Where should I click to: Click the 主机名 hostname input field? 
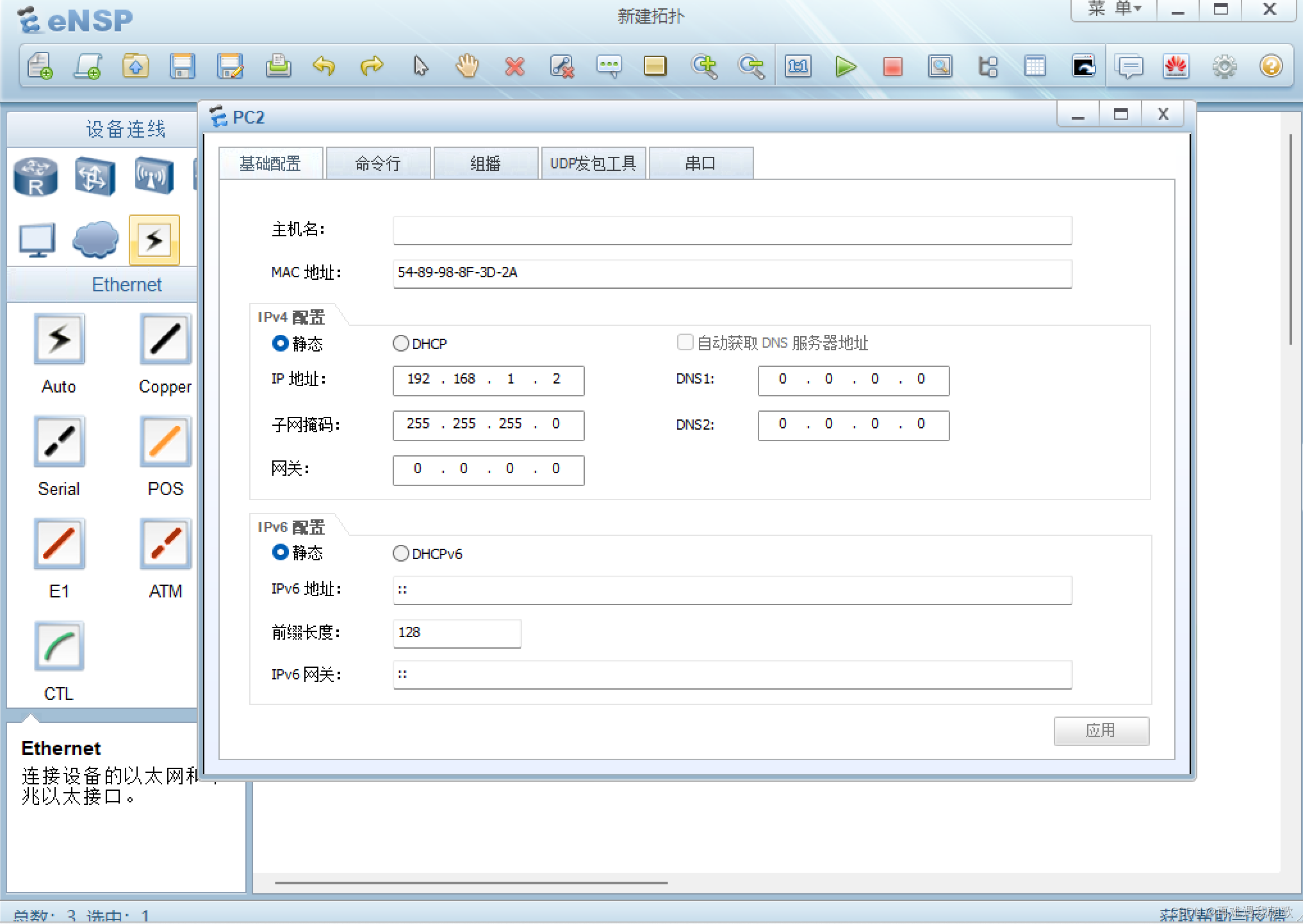(732, 231)
